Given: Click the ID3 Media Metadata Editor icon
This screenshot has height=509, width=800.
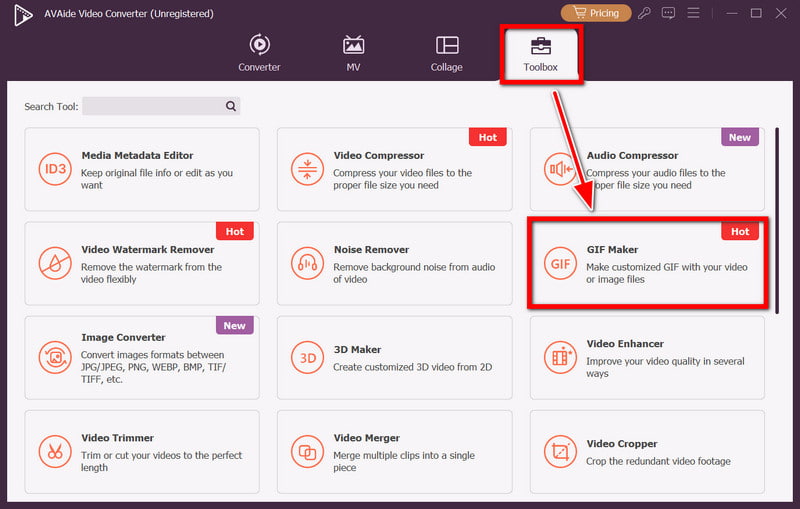Looking at the screenshot, I should 55,169.
